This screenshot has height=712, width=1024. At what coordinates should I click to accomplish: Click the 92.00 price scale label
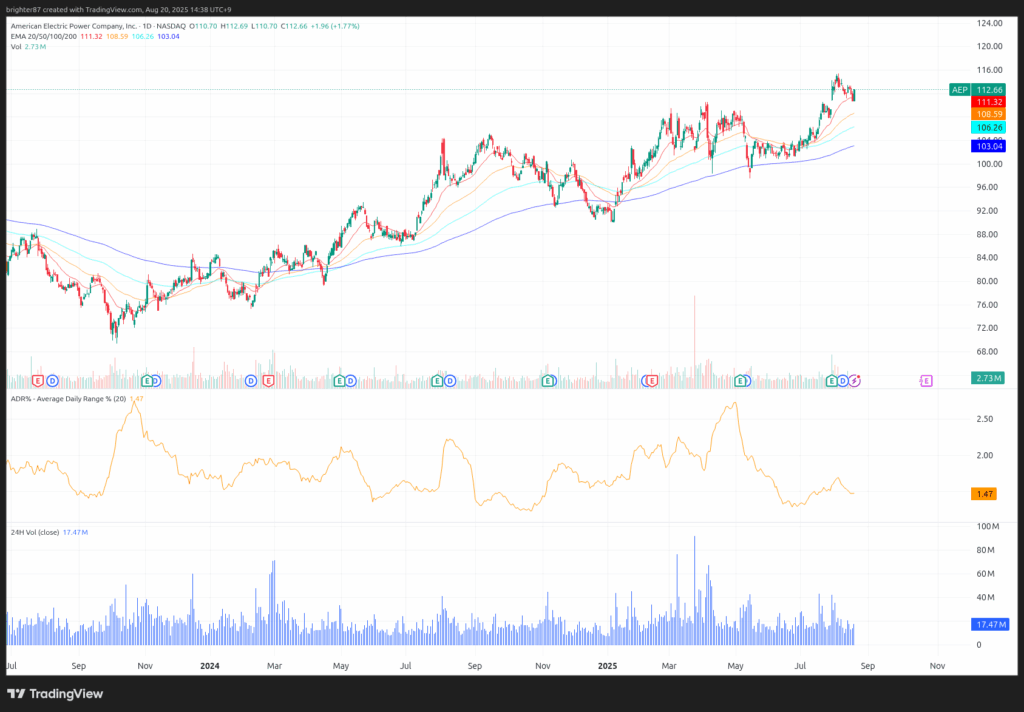987,211
